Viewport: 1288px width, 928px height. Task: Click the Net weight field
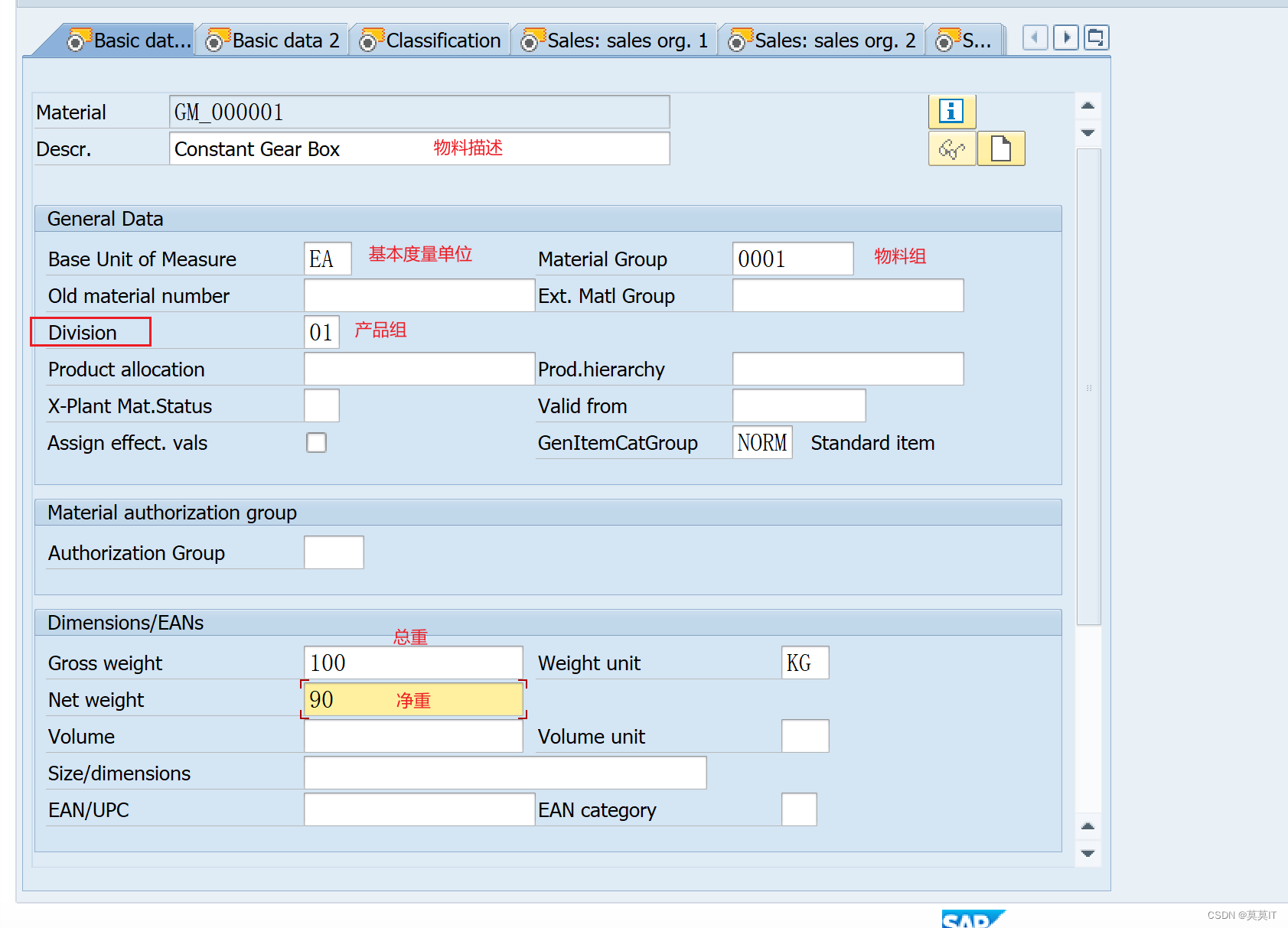[x=413, y=699]
